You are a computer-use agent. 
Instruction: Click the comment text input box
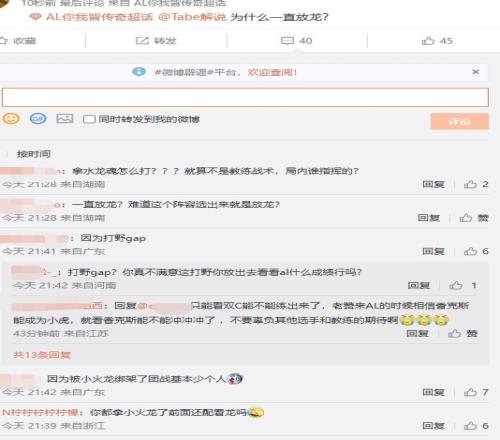coord(245,97)
